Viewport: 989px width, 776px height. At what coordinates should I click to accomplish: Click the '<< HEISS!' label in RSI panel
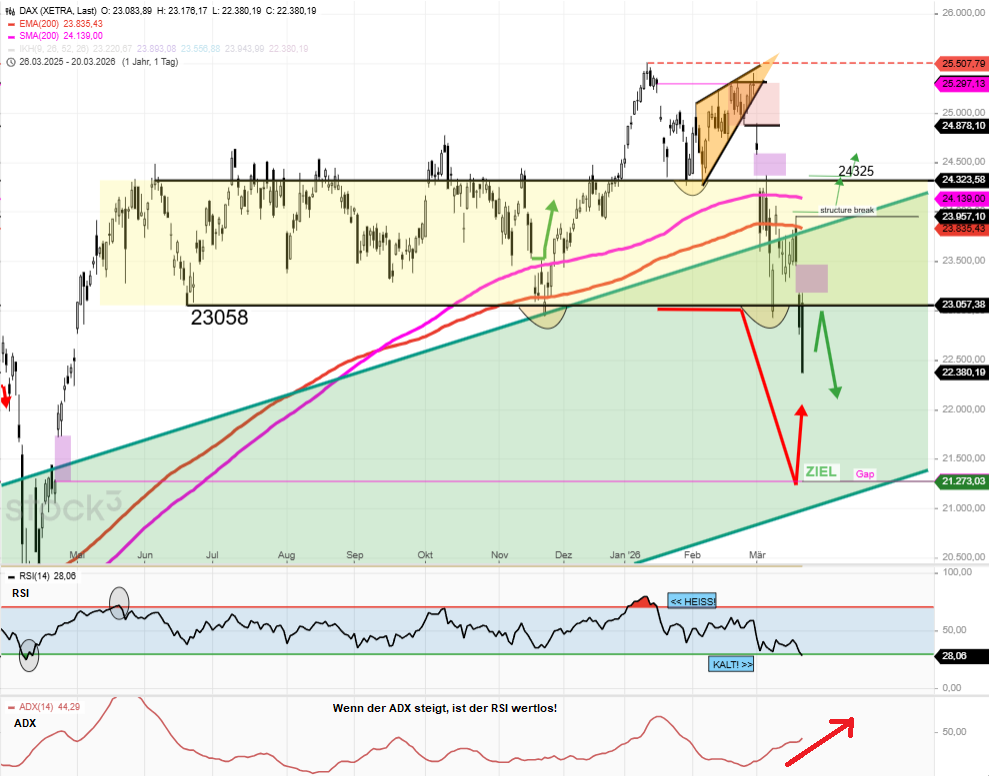click(x=692, y=601)
